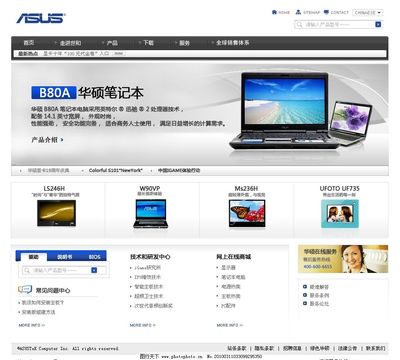Click the first text link in service list
The image size is (400, 360).
click(x=319, y=287)
